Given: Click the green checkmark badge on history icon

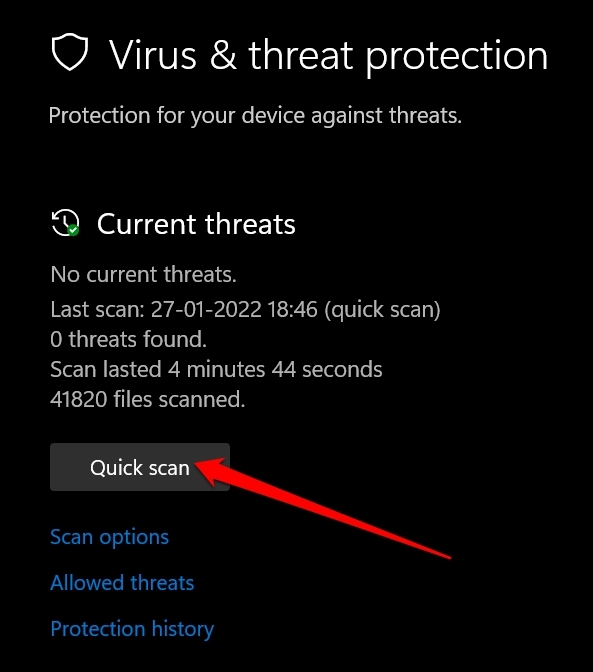Looking at the screenshot, I should click(x=73, y=230).
